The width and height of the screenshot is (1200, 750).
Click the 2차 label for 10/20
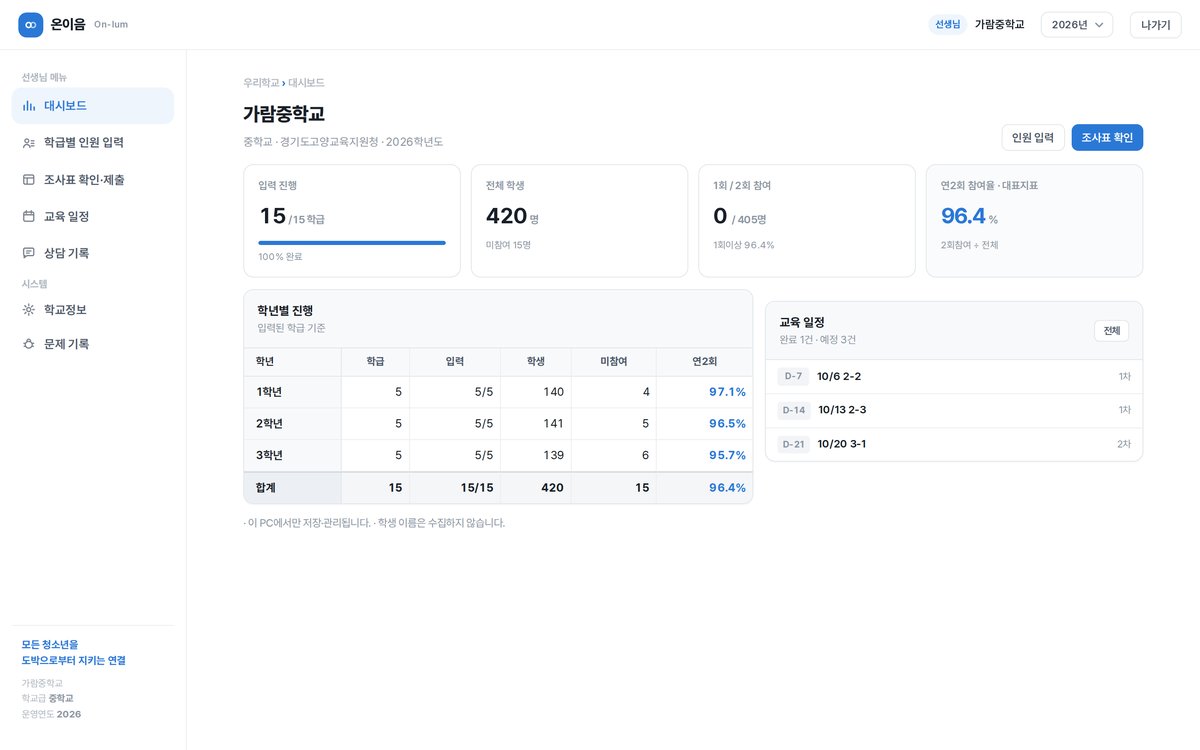(1124, 444)
